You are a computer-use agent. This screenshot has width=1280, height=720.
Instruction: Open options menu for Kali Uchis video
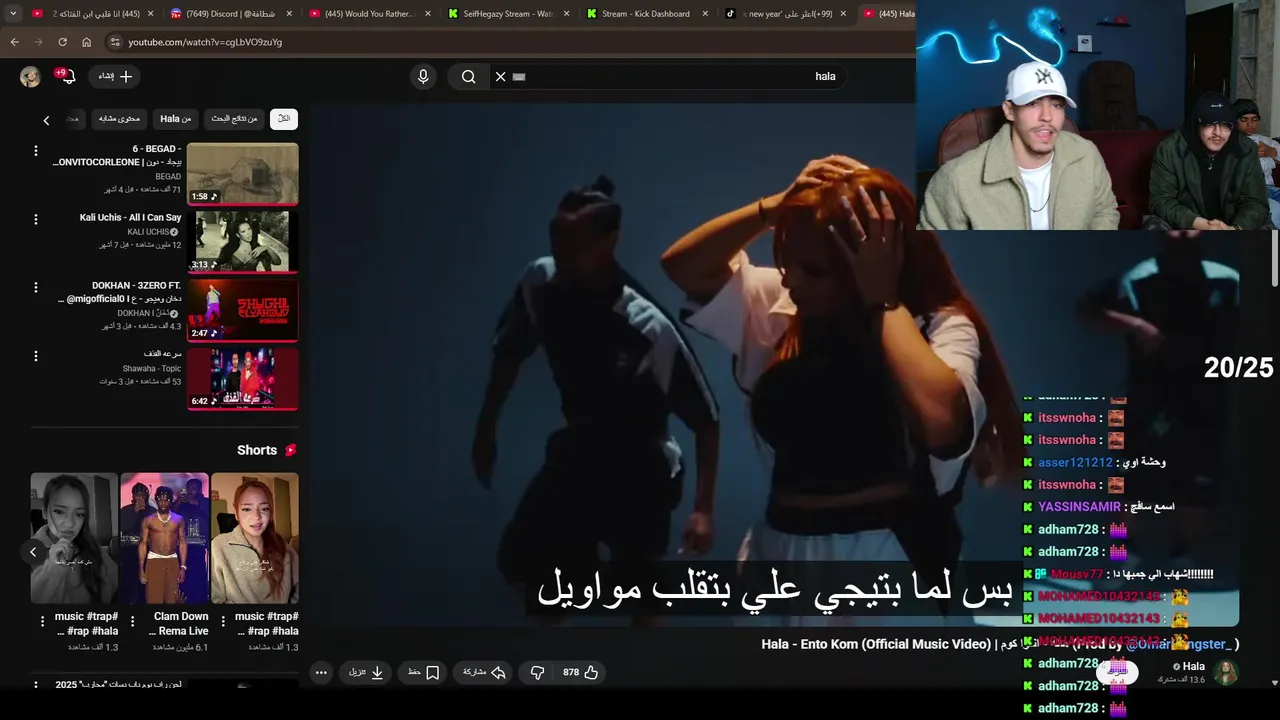36,219
